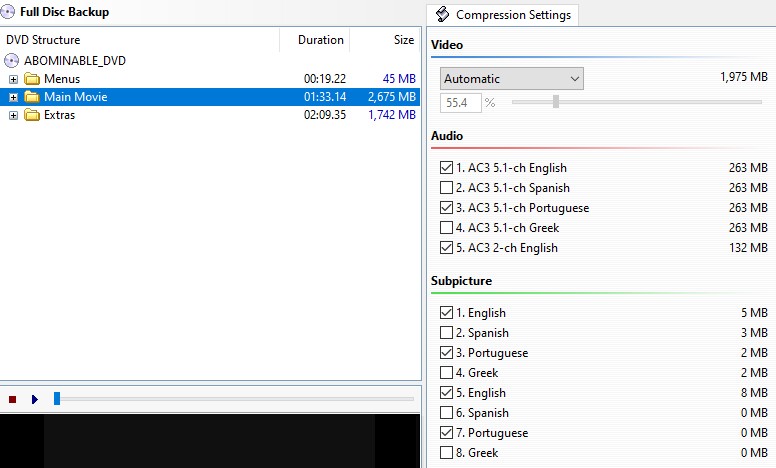776x468 pixels.
Task: Check audio 2. AC3 5.1-ch Spanish
Action: click(446, 187)
